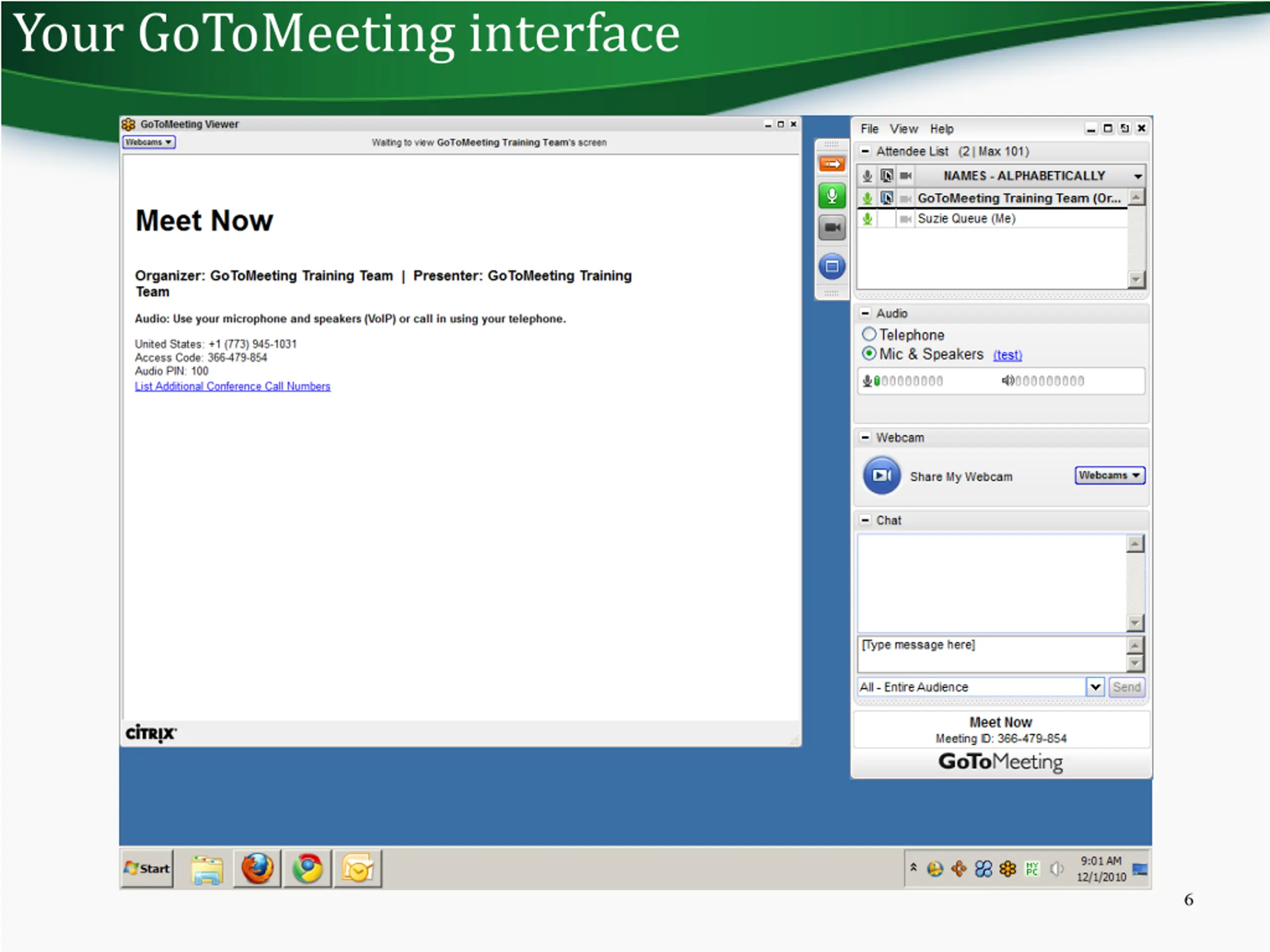Click the round Share My Webcam icon

click(x=882, y=475)
